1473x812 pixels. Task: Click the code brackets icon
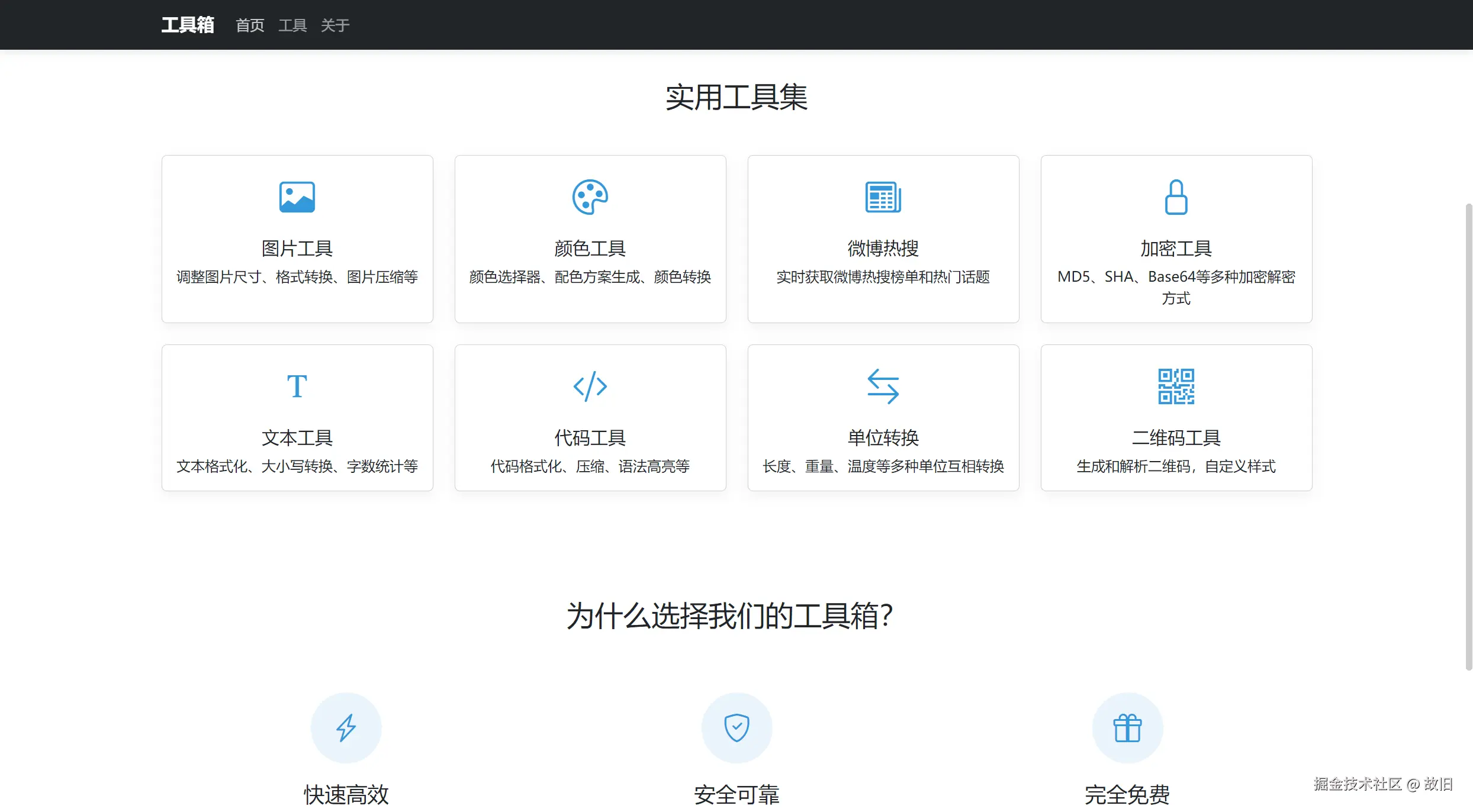pos(590,386)
